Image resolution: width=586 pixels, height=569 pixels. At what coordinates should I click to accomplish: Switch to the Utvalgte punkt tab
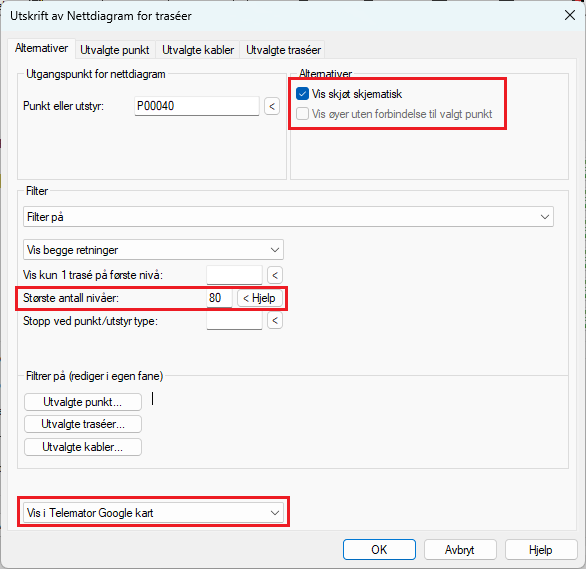(x=115, y=50)
